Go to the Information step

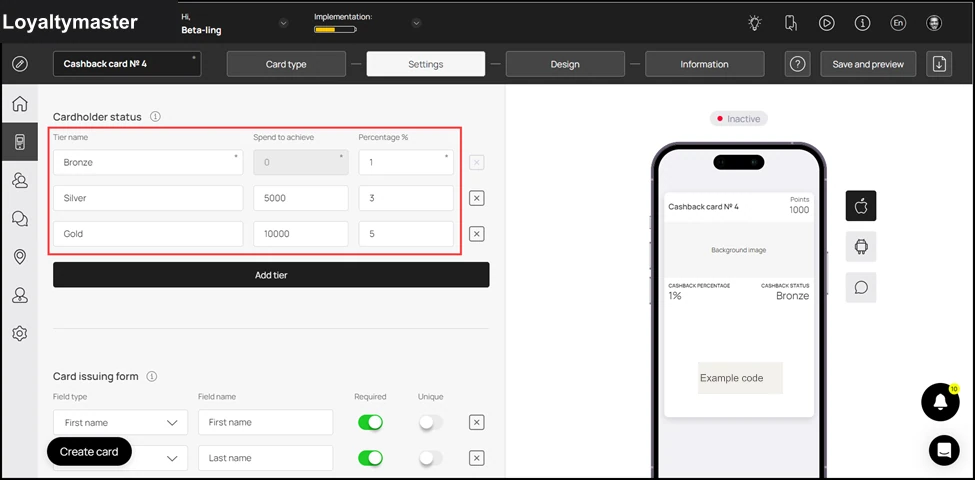pos(705,64)
